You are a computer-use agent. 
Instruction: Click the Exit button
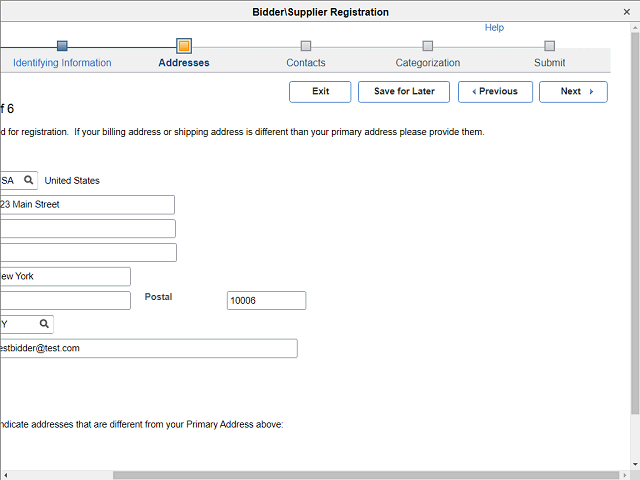(x=320, y=91)
